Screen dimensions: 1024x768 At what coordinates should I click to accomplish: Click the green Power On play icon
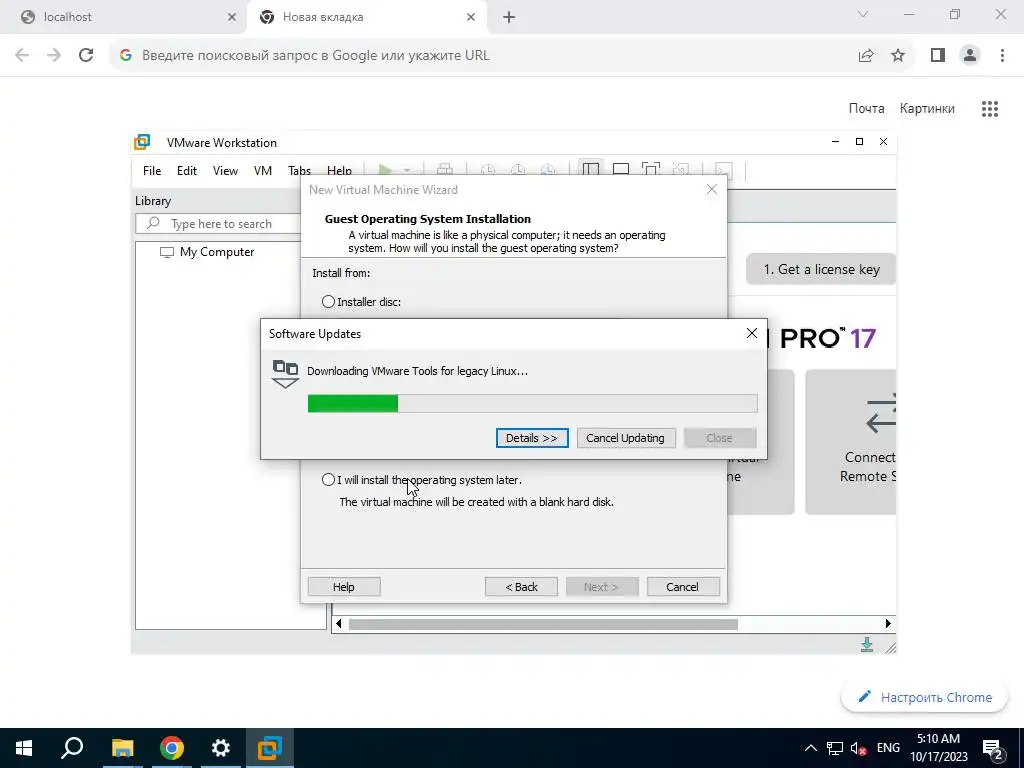click(385, 170)
